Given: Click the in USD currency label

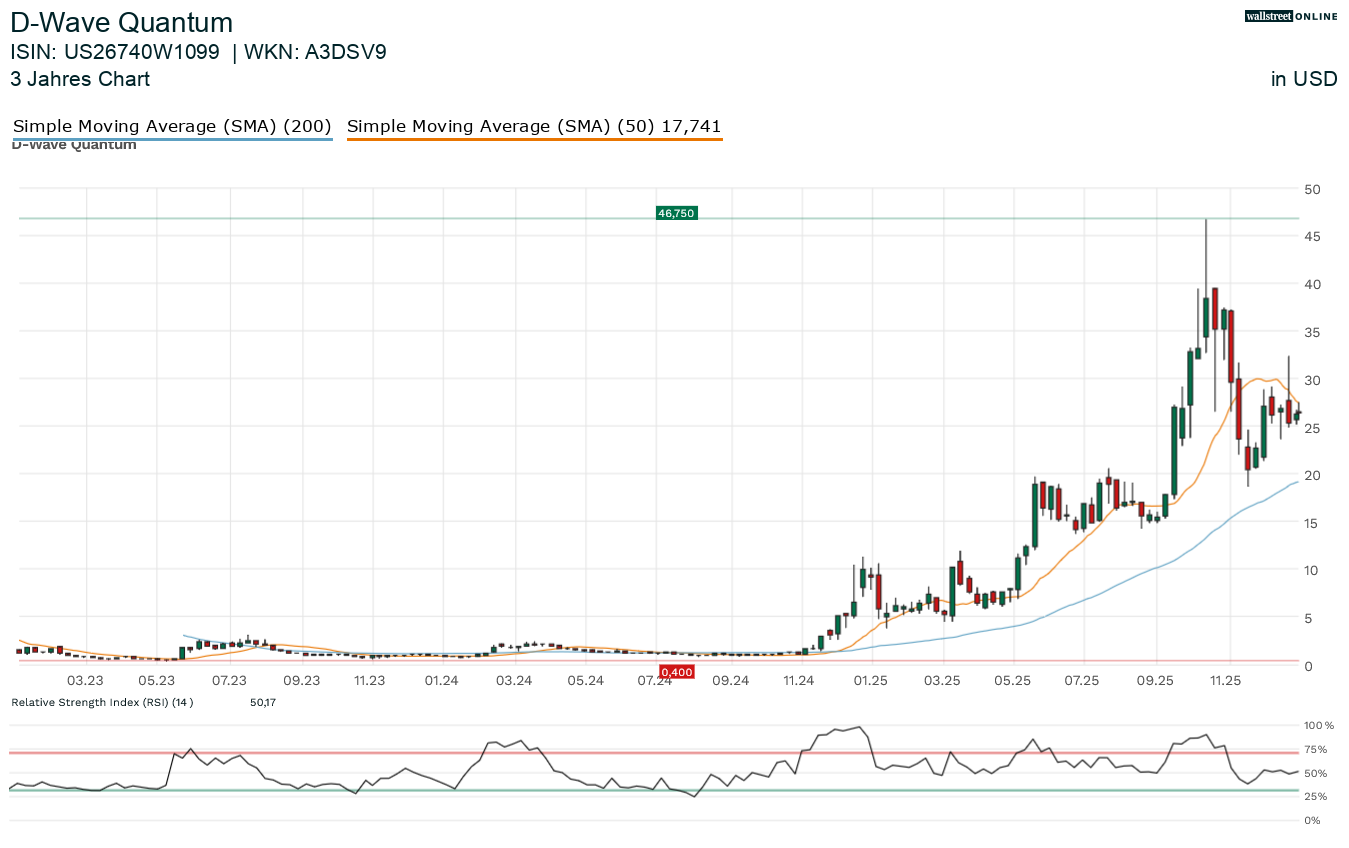Looking at the screenshot, I should click(1303, 79).
